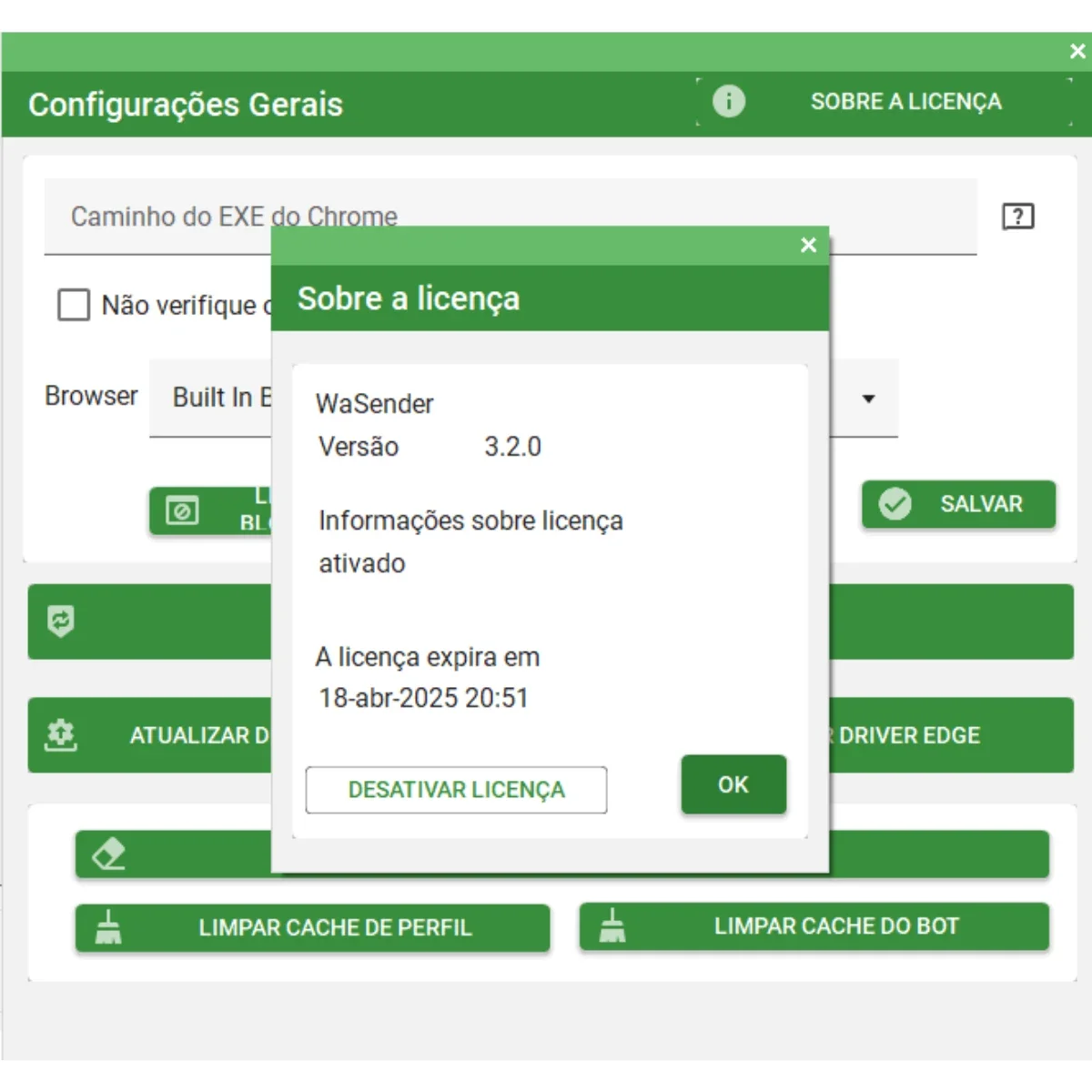Open the SOBRE A LICENÇA button
This screenshot has height=1092, width=1092.
point(885,101)
